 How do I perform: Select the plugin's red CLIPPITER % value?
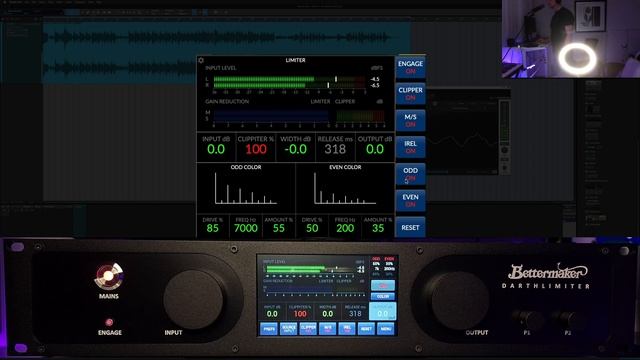[x=256, y=149]
